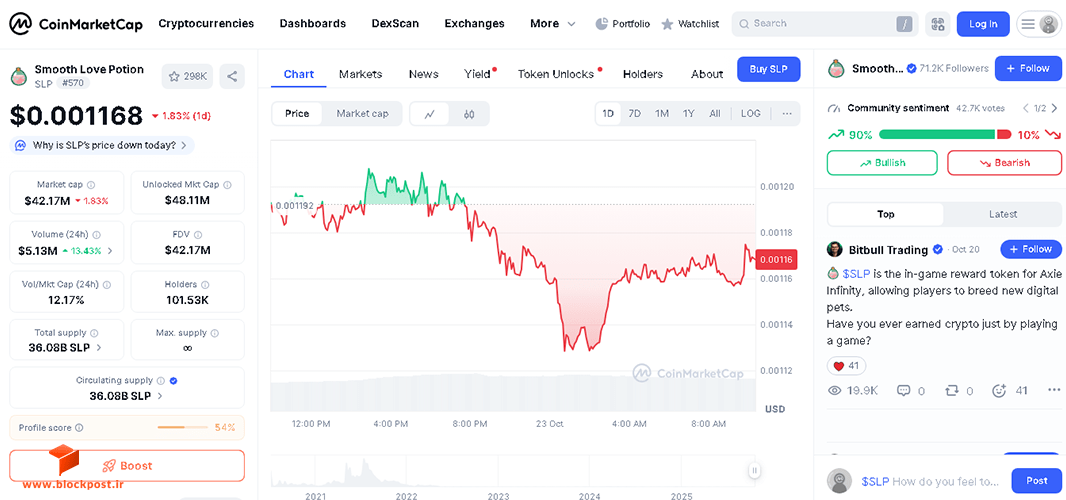
Task: Vote Bullish on sentiment
Action: (882, 163)
